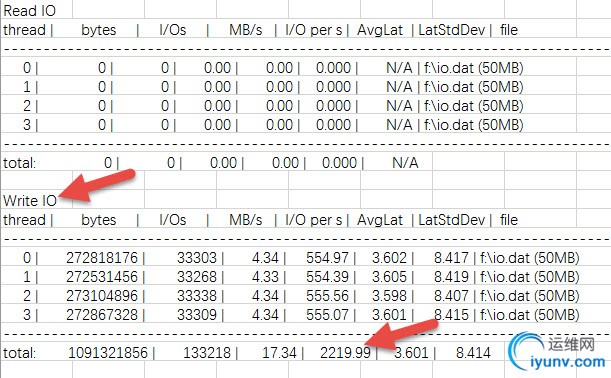Click the column header row under Read IO

coord(260,30)
